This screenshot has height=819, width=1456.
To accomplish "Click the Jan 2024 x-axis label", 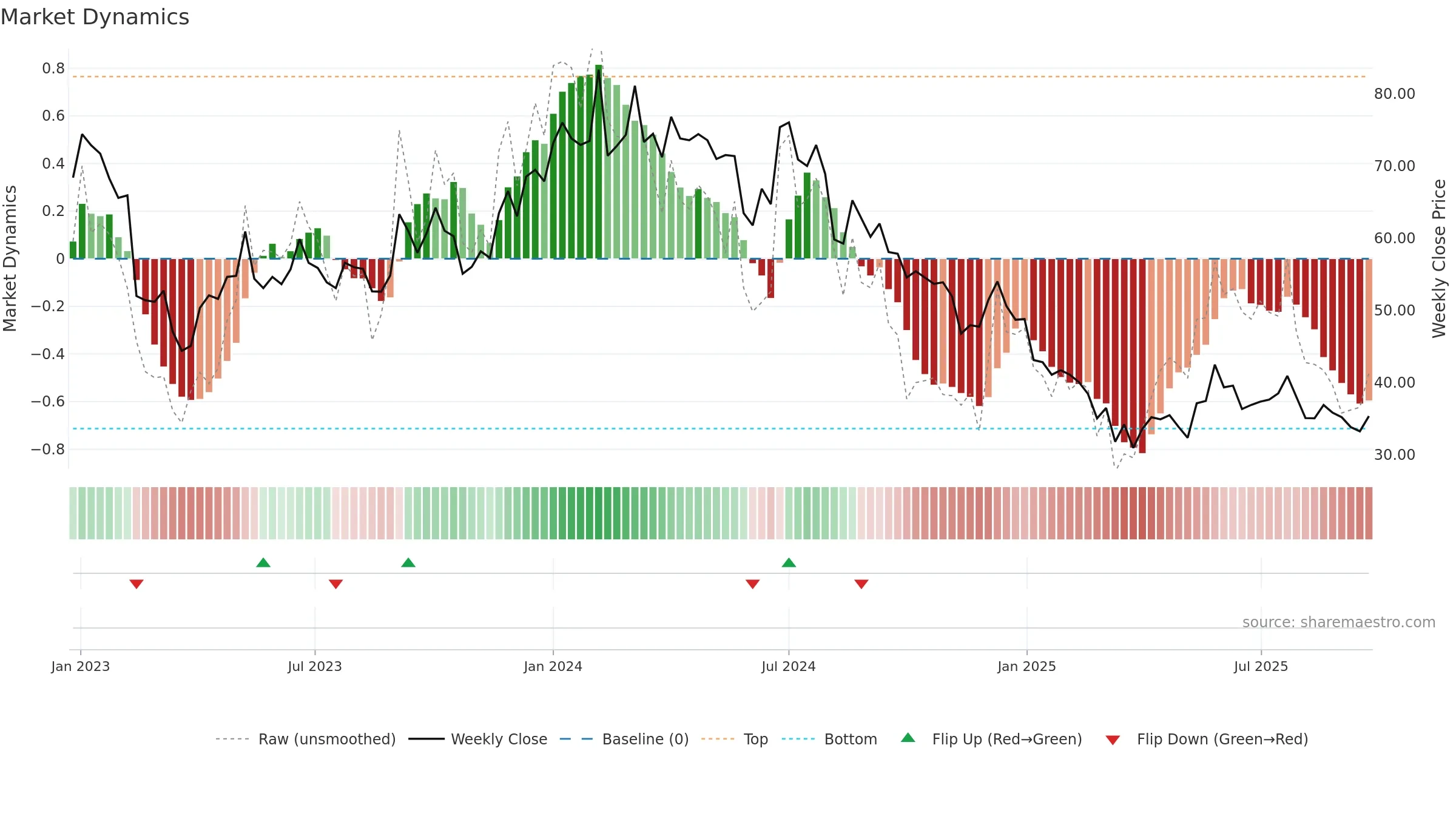I will coord(553,666).
